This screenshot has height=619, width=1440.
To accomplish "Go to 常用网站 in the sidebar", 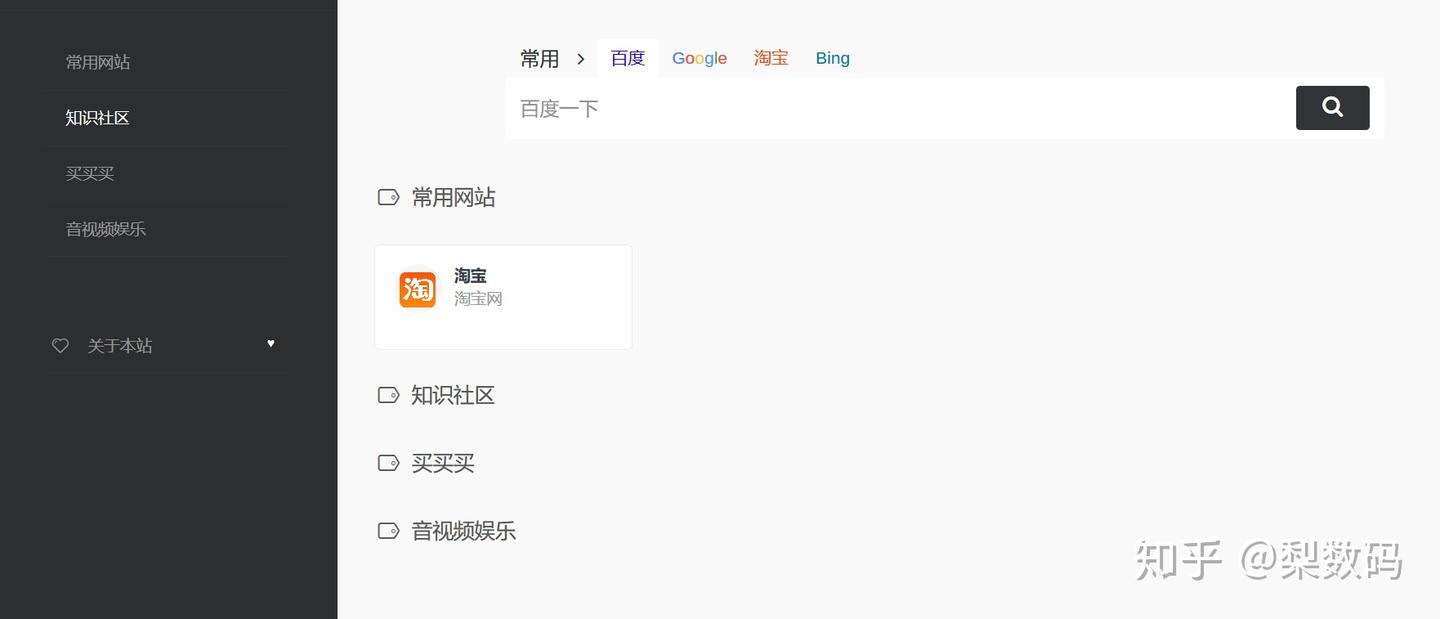I will point(98,62).
